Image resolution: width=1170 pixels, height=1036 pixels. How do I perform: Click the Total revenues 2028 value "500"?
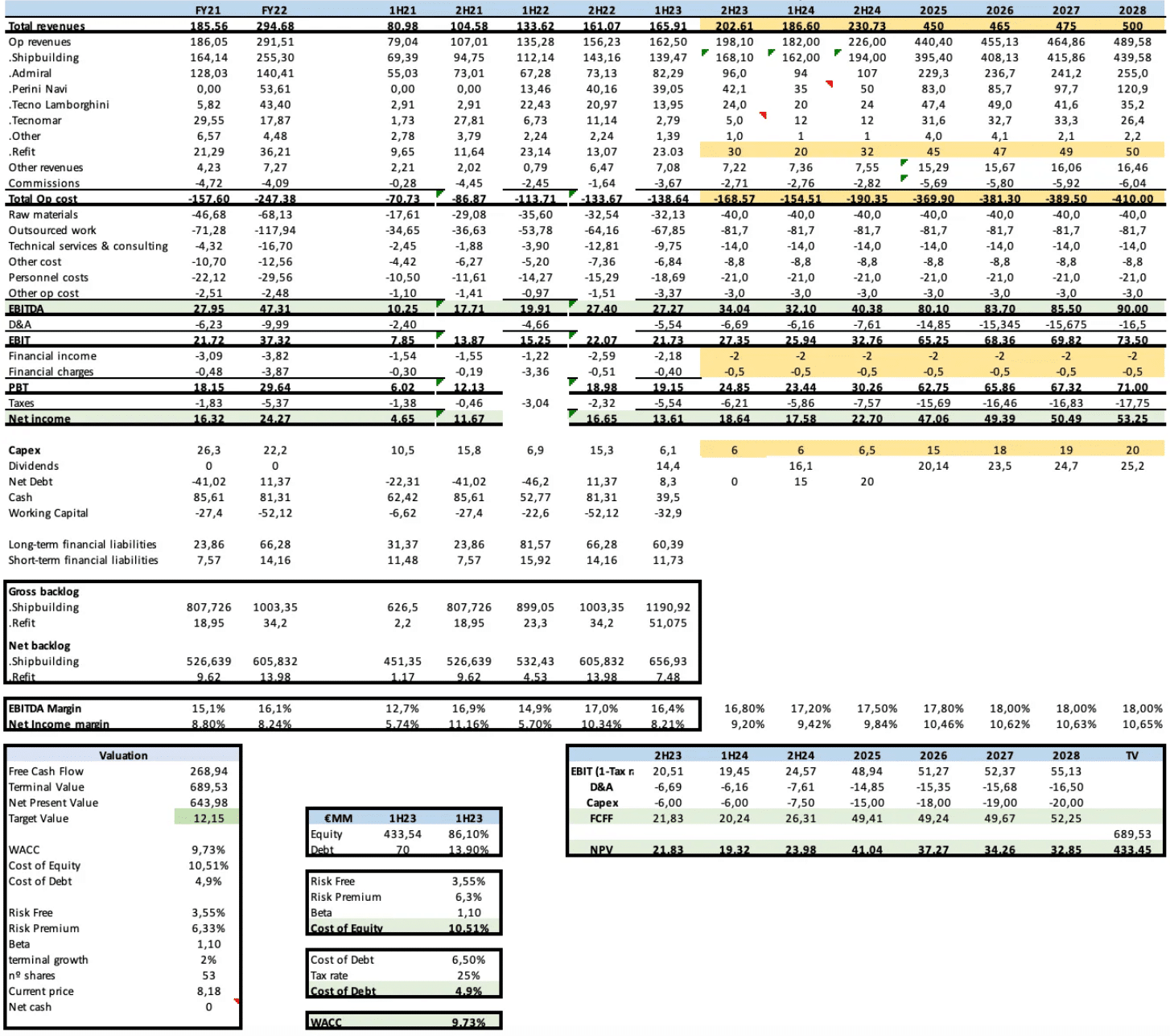[x=1132, y=27]
